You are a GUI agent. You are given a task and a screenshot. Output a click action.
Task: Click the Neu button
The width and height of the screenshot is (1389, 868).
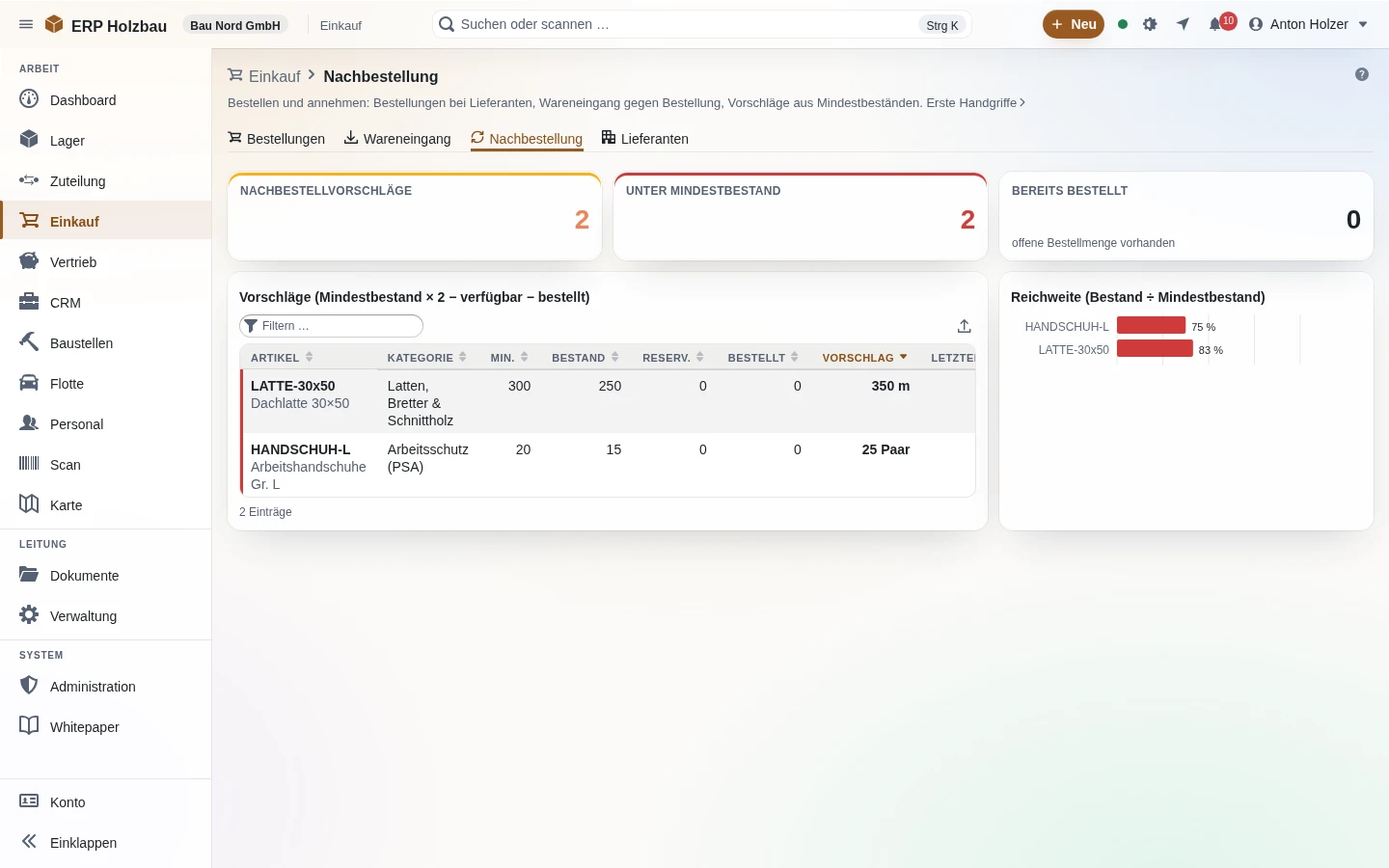click(x=1074, y=24)
